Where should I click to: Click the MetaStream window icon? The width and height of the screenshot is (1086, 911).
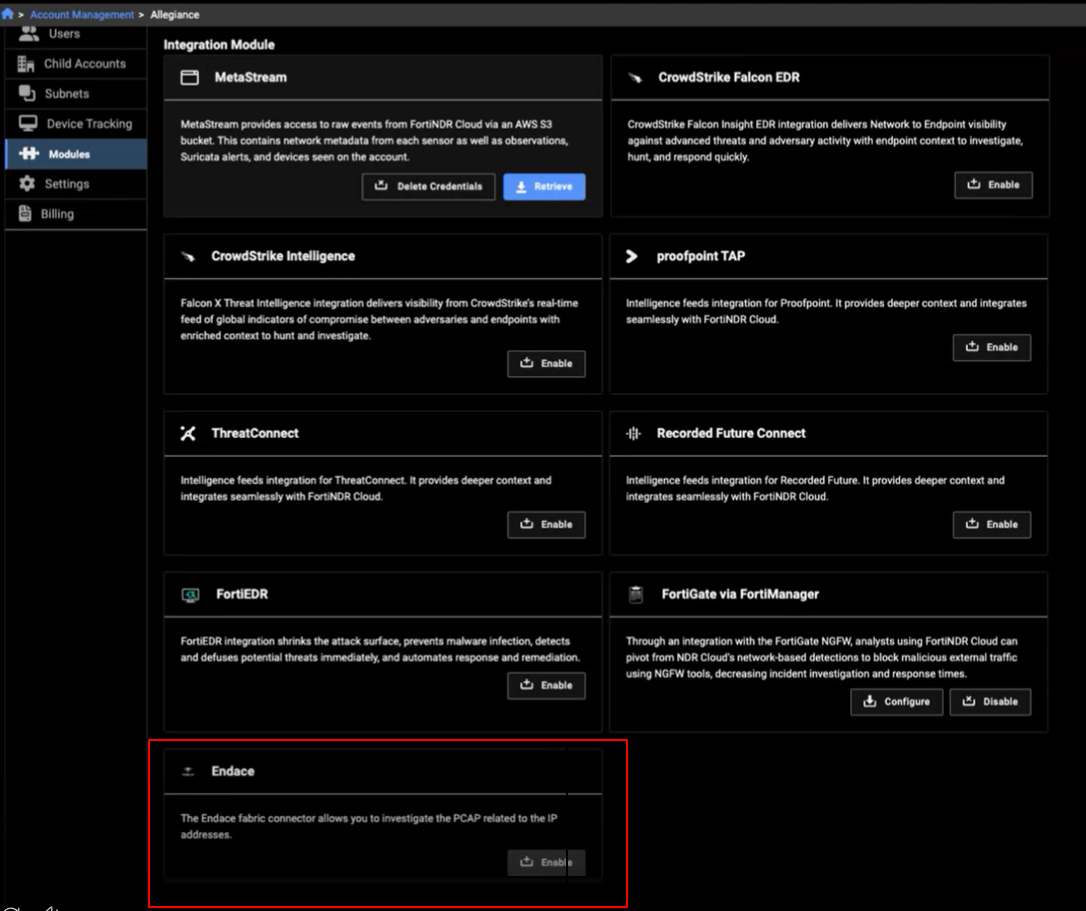(189, 78)
